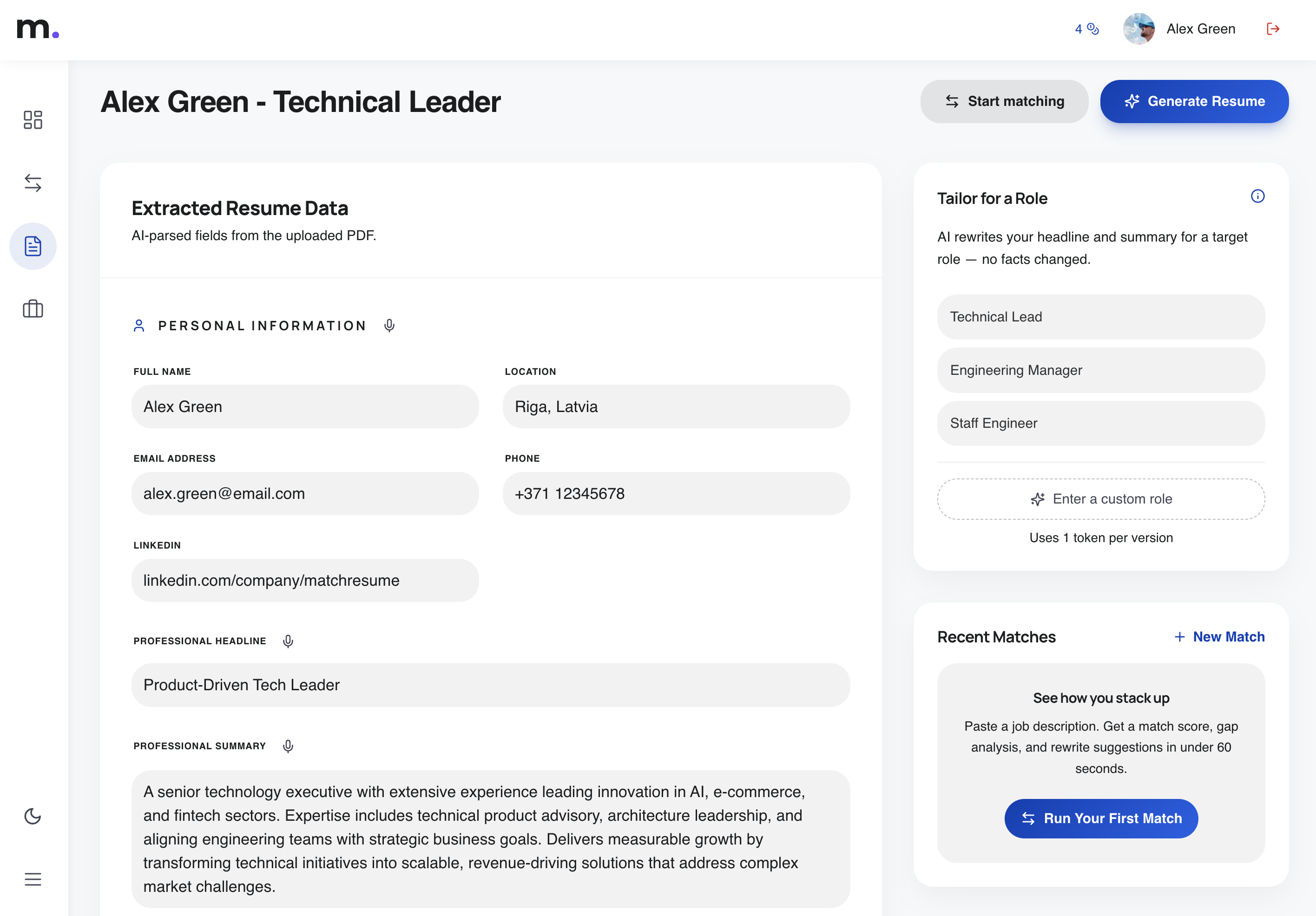Select the resume document icon in sidebar
This screenshot has height=916, width=1316.
pos(33,246)
